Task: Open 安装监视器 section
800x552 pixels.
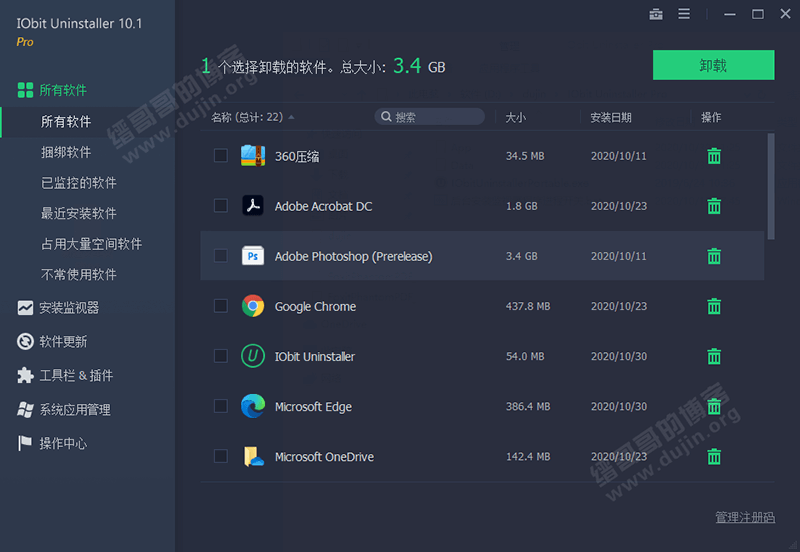Action: [58, 308]
